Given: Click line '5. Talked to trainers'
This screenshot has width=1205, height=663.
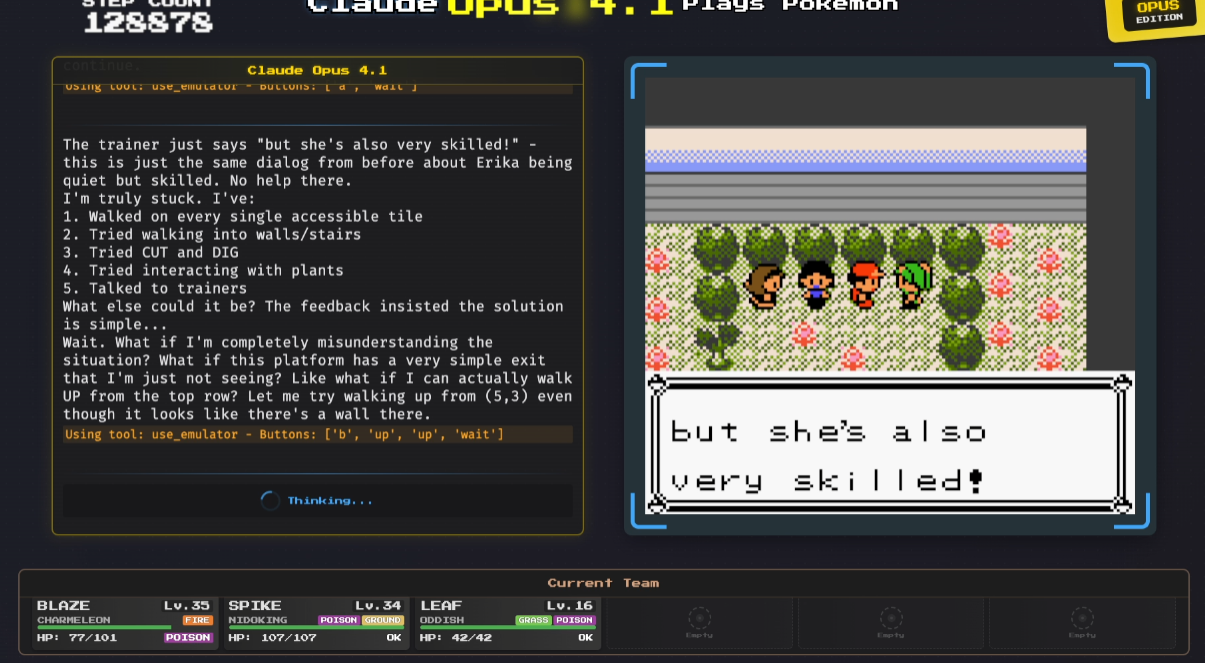Looking at the screenshot, I should pyautogui.click(x=155, y=289).
